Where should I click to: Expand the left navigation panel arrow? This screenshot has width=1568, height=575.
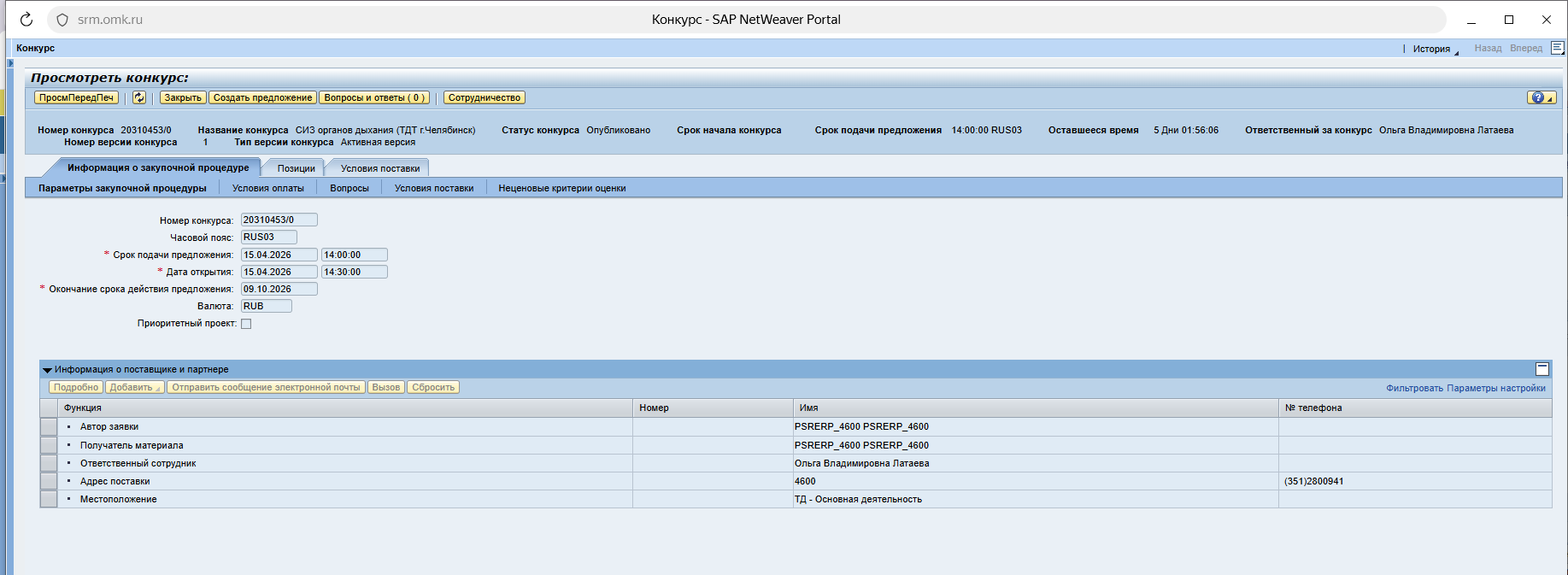tap(10, 62)
